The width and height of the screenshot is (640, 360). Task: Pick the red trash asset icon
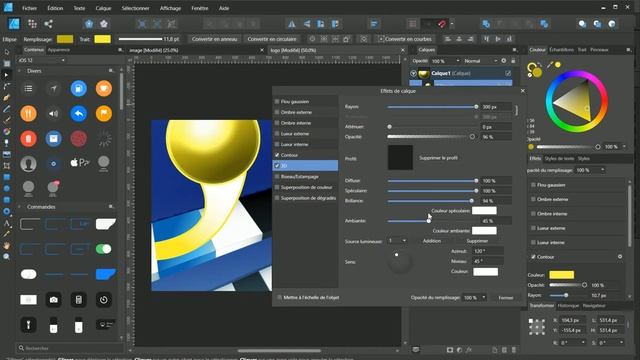28,139
